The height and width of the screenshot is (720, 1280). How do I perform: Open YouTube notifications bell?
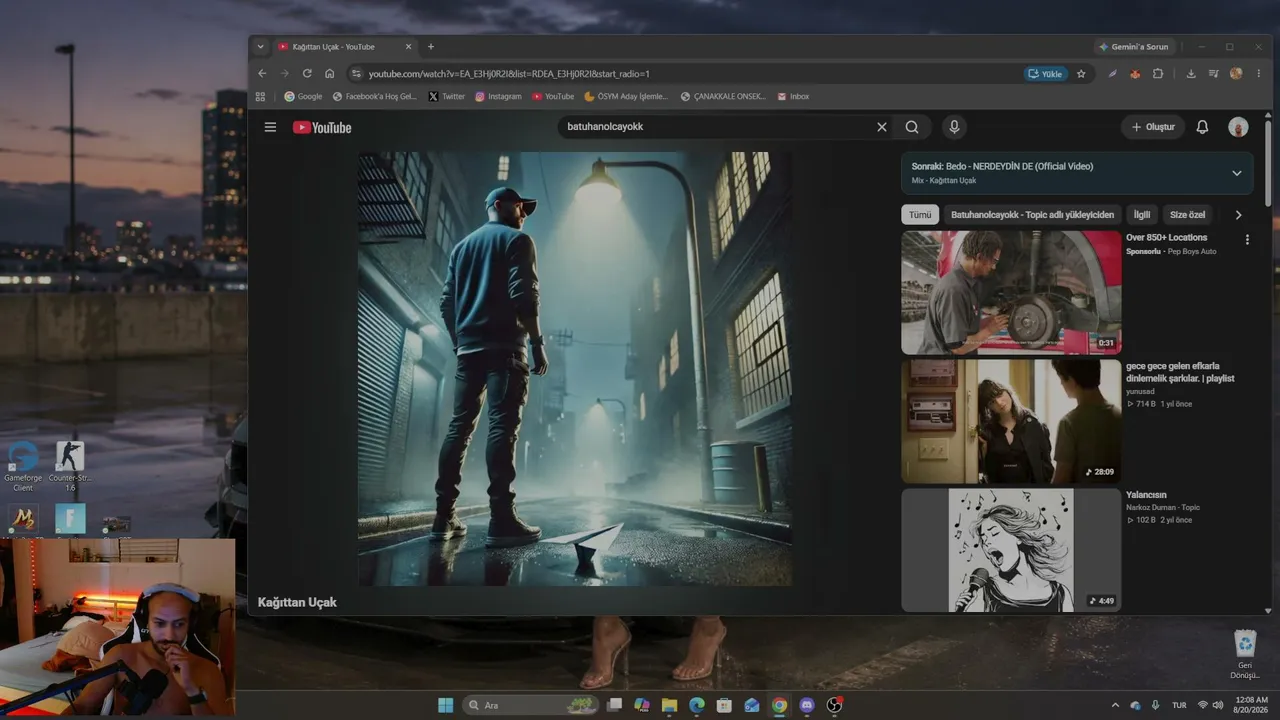[x=1203, y=127]
